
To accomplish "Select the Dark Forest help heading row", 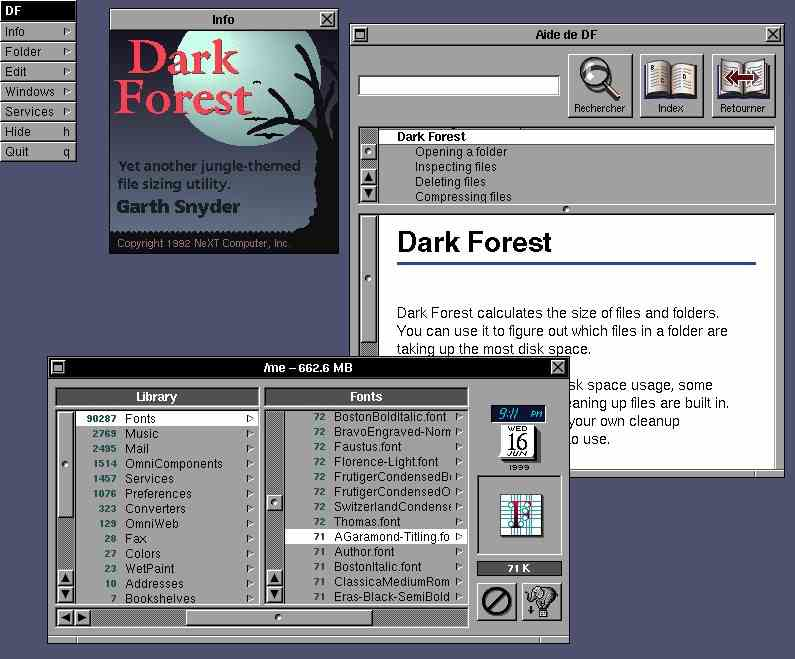I will pos(576,136).
